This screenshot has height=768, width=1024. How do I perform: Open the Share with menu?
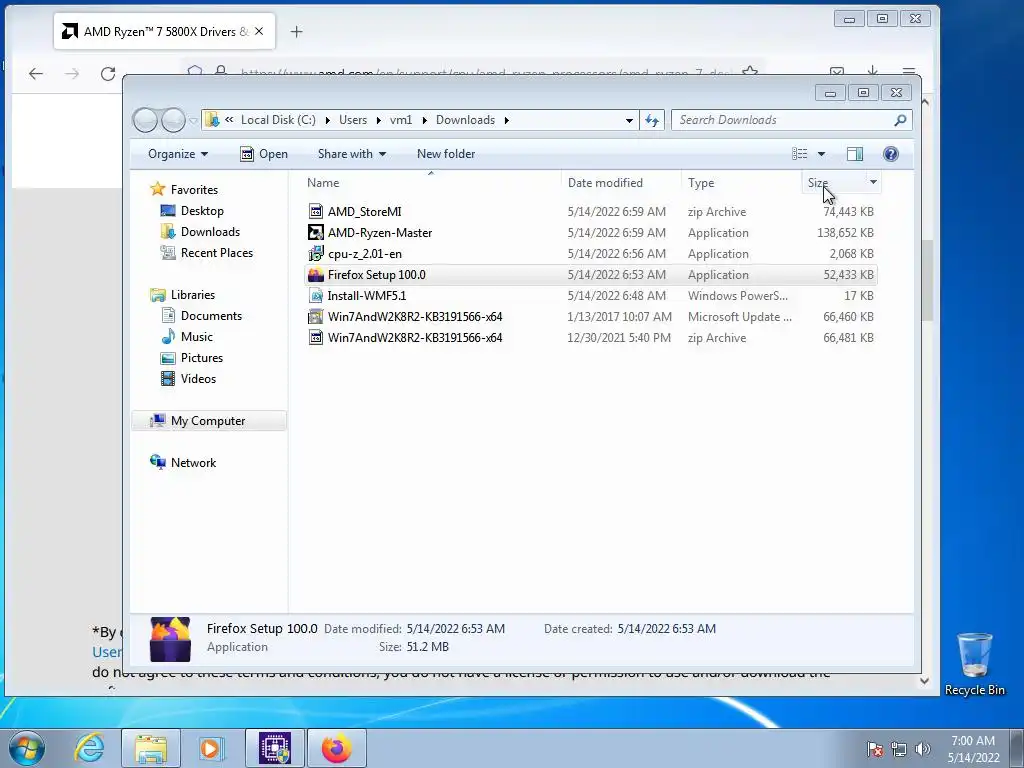352,153
